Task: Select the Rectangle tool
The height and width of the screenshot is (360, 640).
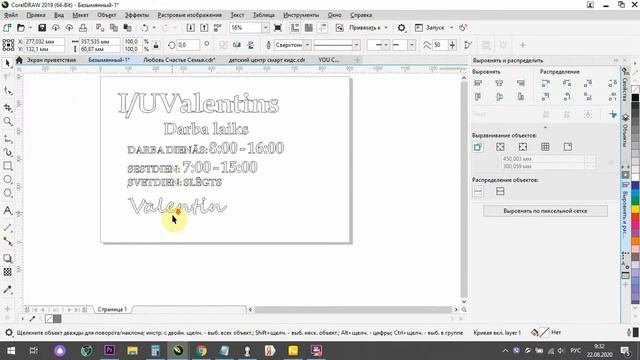Action: [7, 166]
